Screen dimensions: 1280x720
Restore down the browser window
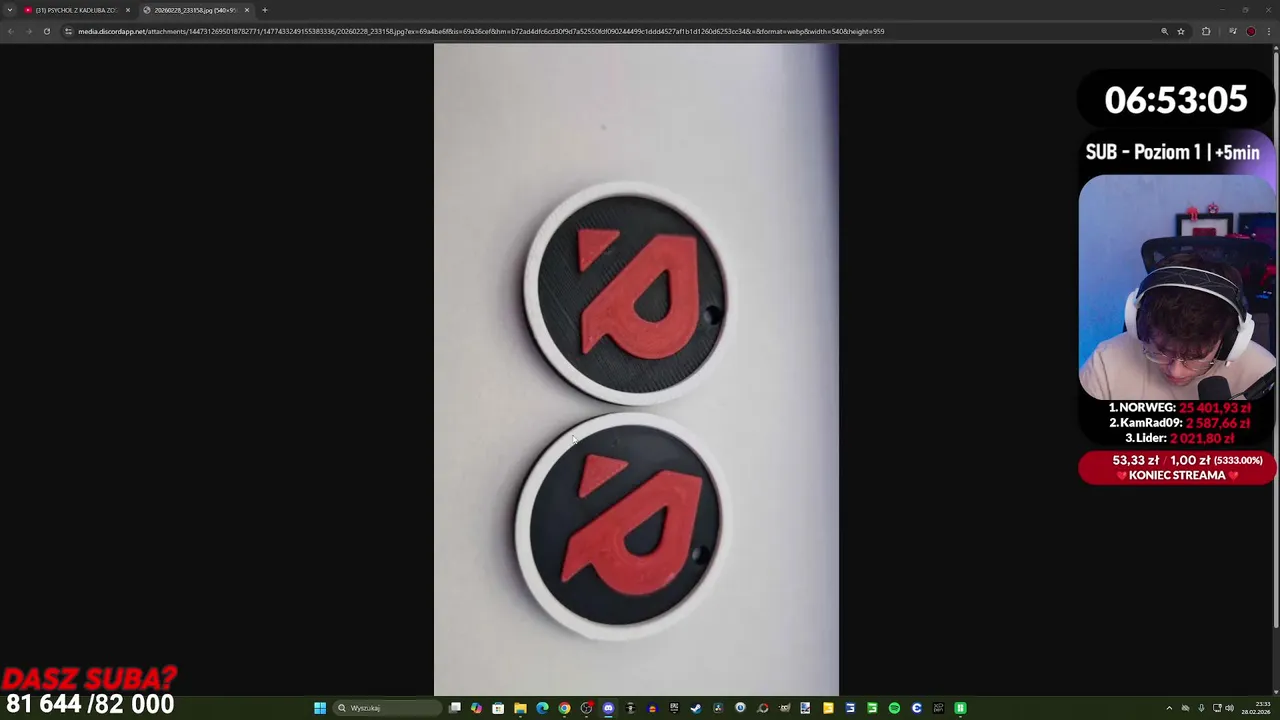click(x=1245, y=10)
